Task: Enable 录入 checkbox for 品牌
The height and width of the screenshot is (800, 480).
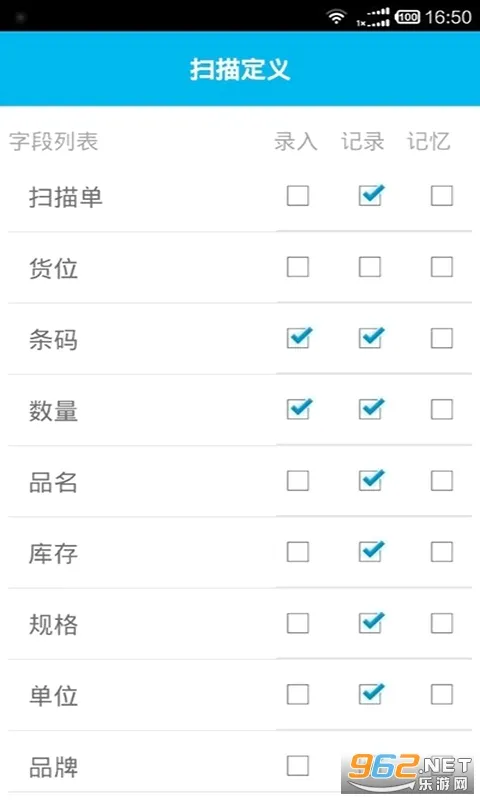Action: pos(298,765)
